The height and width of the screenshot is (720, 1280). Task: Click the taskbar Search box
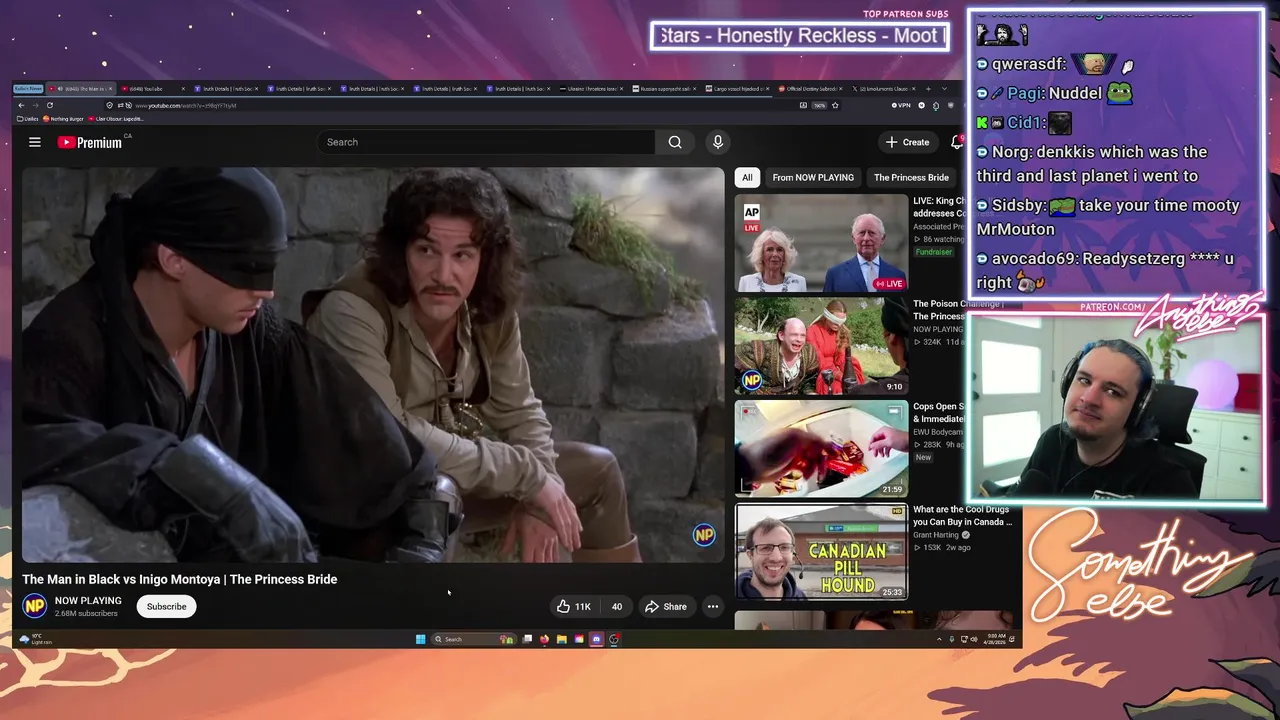click(473, 639)
